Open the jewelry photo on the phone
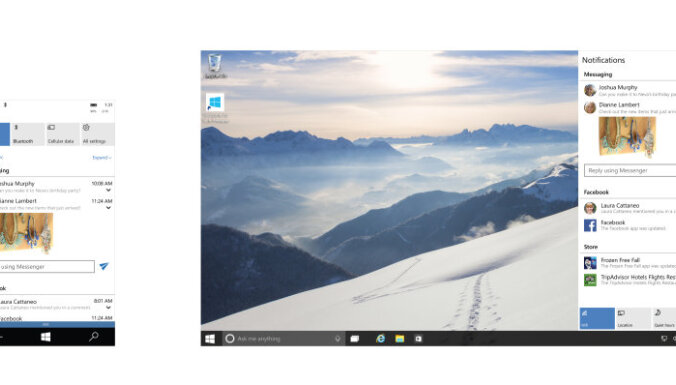The image size is (676, 385). pyautogui.click(x=26, y=233)
